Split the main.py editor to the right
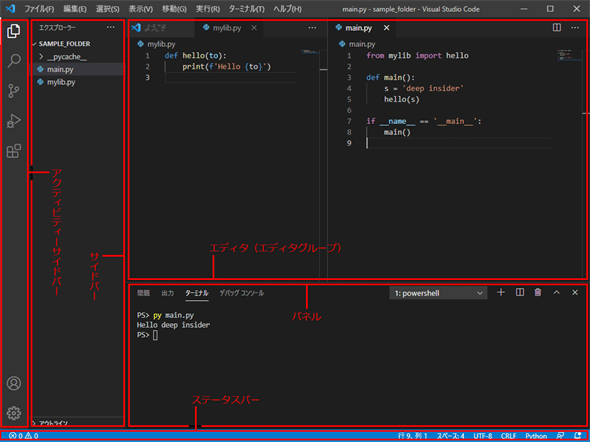The width and height of the screenshot is (590, 442). pos(557,27)
